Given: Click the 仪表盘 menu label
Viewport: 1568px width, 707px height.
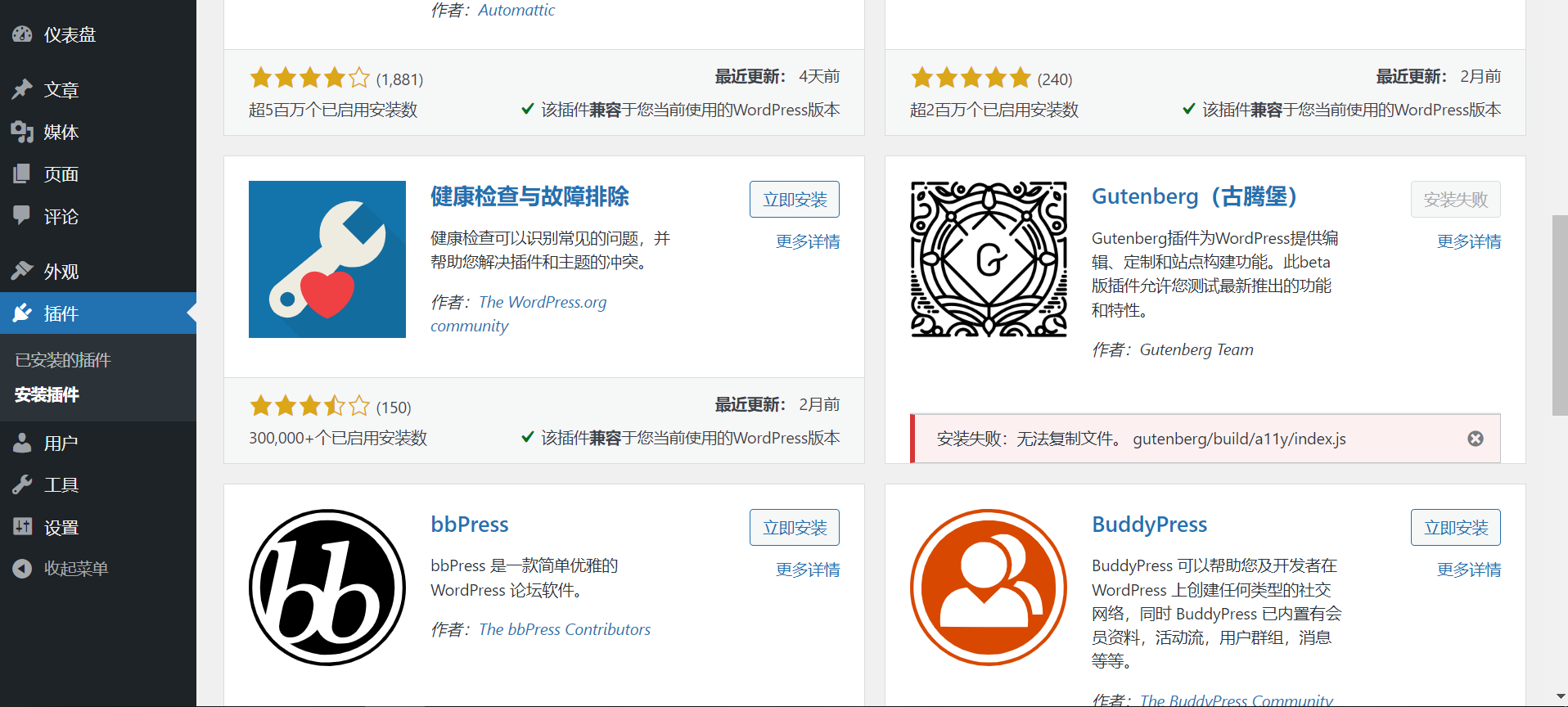Looking at the screenshot, I should (70, 34).
